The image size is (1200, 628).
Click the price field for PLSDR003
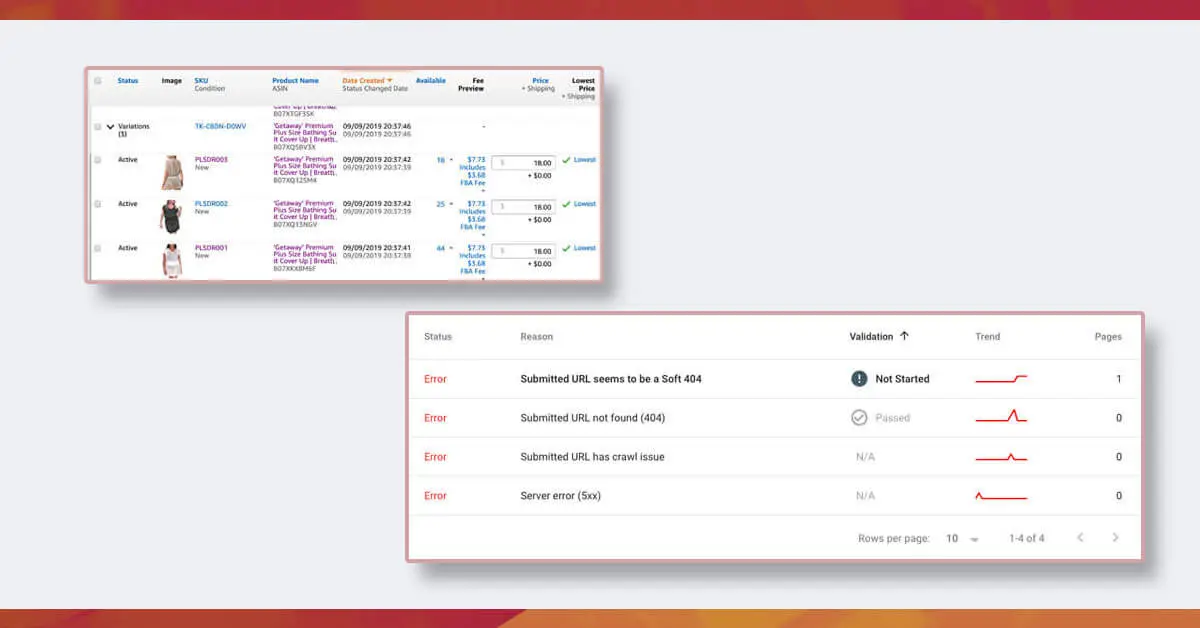click(x=524, y=163)
